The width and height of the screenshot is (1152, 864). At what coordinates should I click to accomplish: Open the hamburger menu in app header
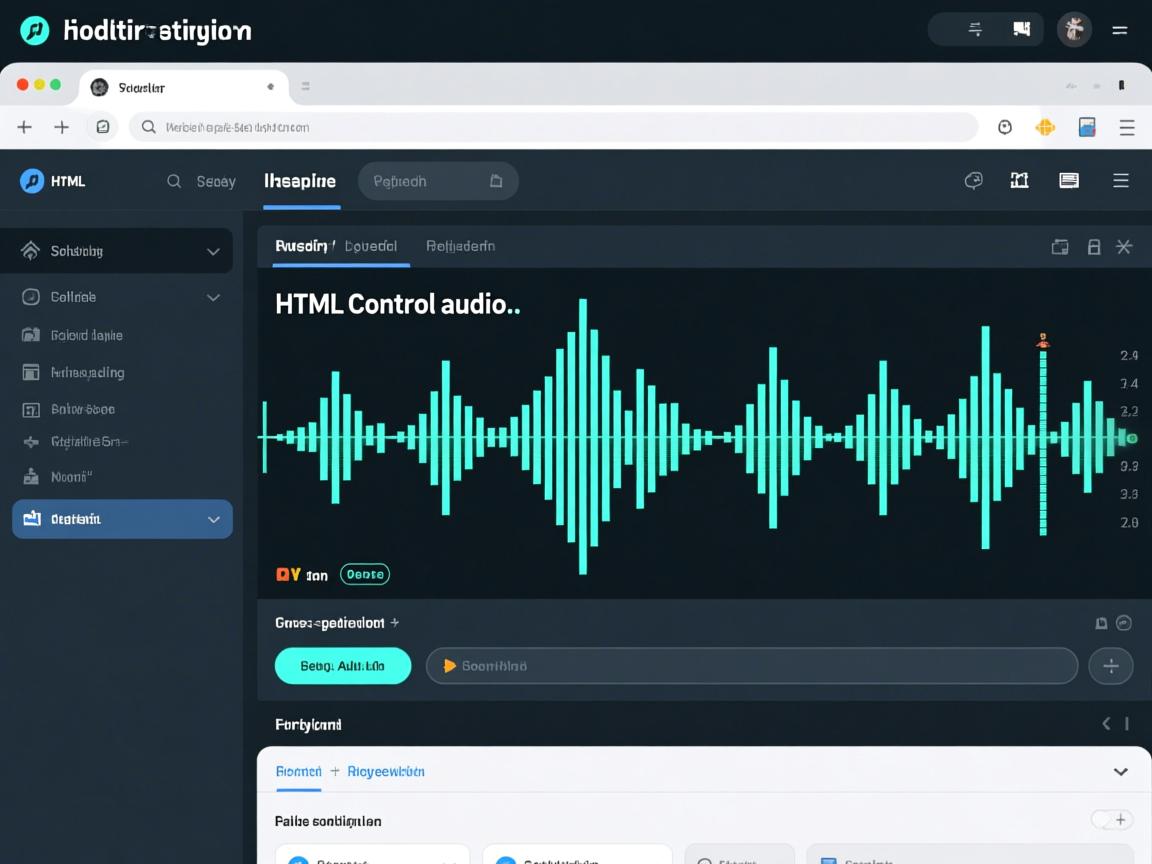pos(1121,181)
